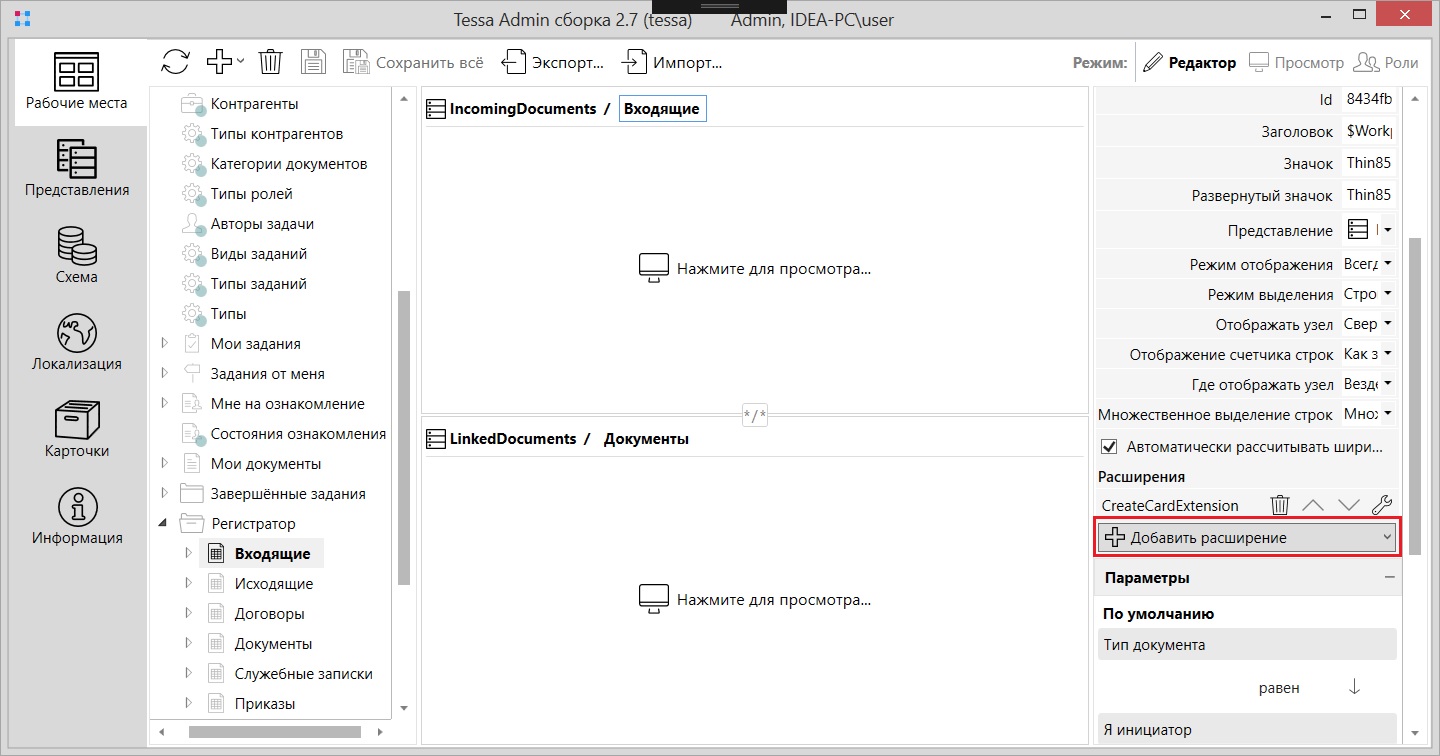Open the Представления tab in the sidebar

(x=76, y=168)
